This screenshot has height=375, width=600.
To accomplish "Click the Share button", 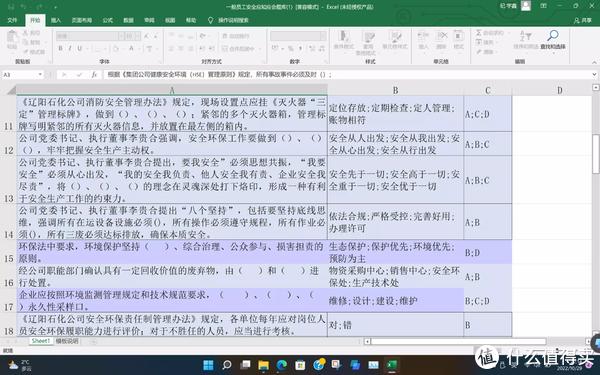I will (583, 20).
